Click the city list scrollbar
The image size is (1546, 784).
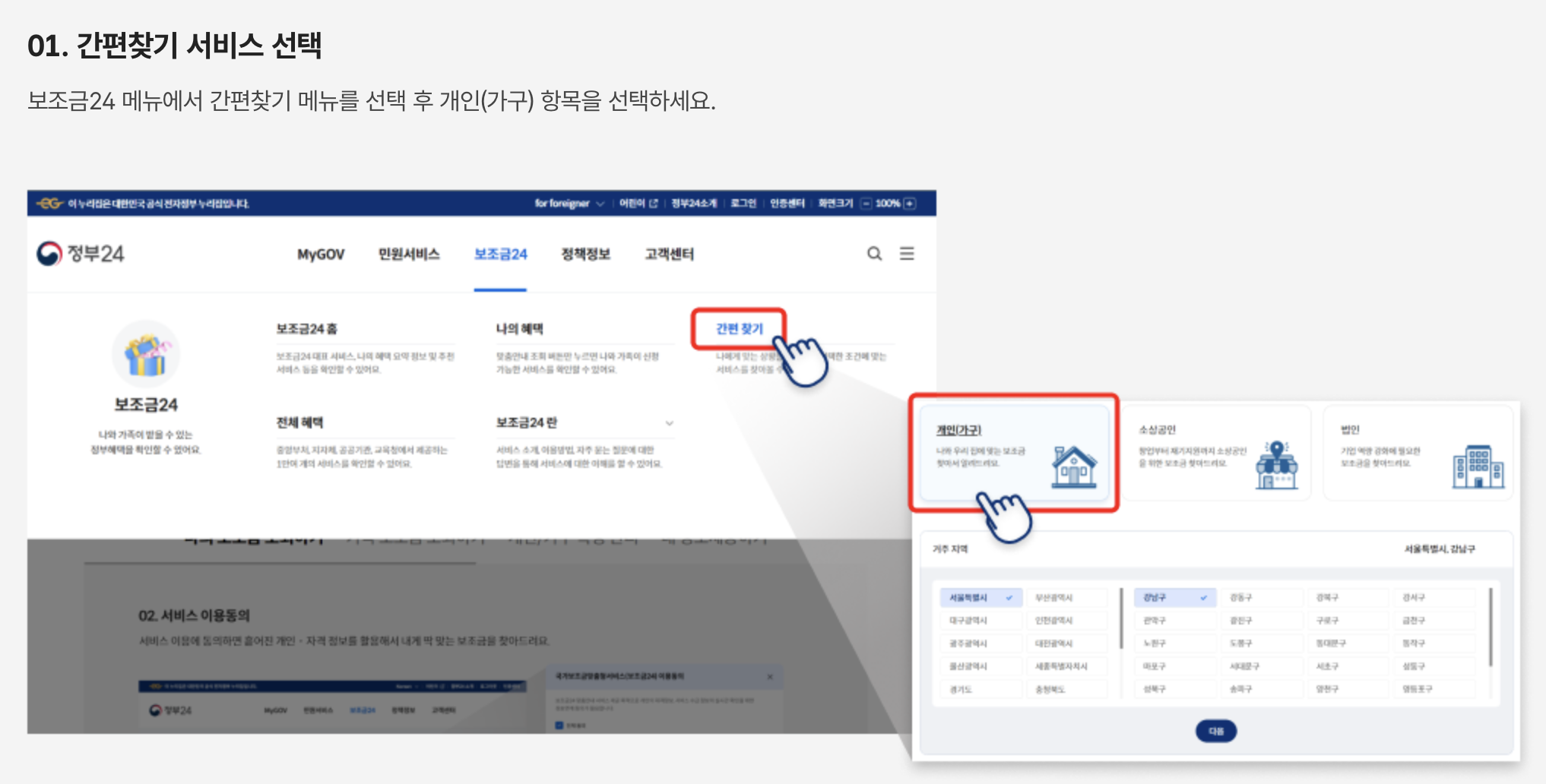coord(1121,618)
